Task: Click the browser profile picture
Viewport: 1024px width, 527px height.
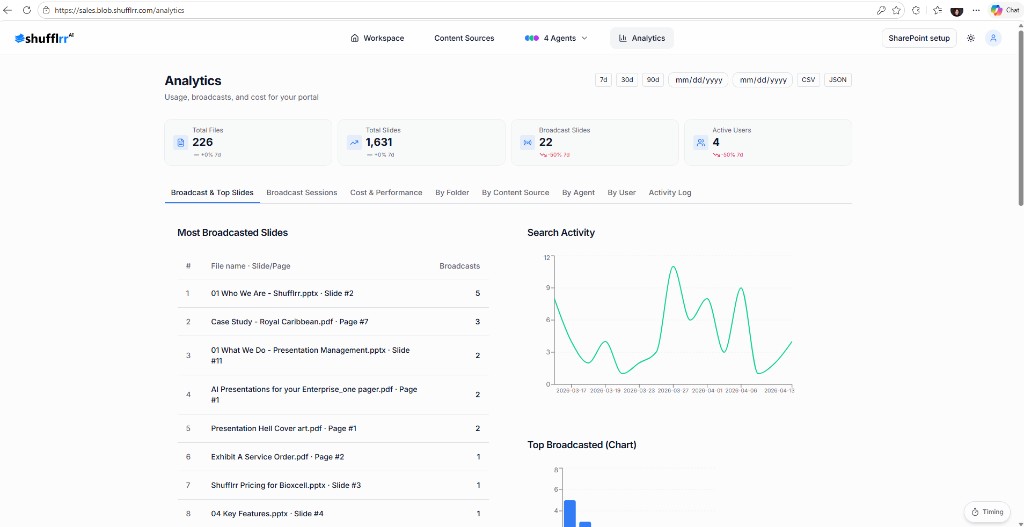Action: [x=957, y=10]
